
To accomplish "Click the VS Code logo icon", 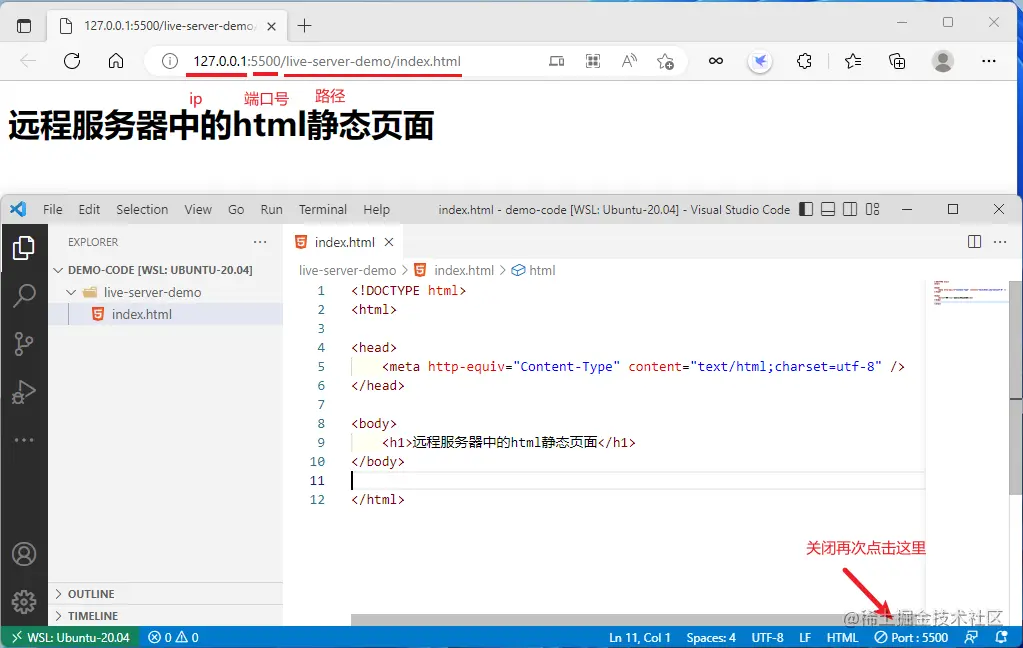I will [18, 209].
